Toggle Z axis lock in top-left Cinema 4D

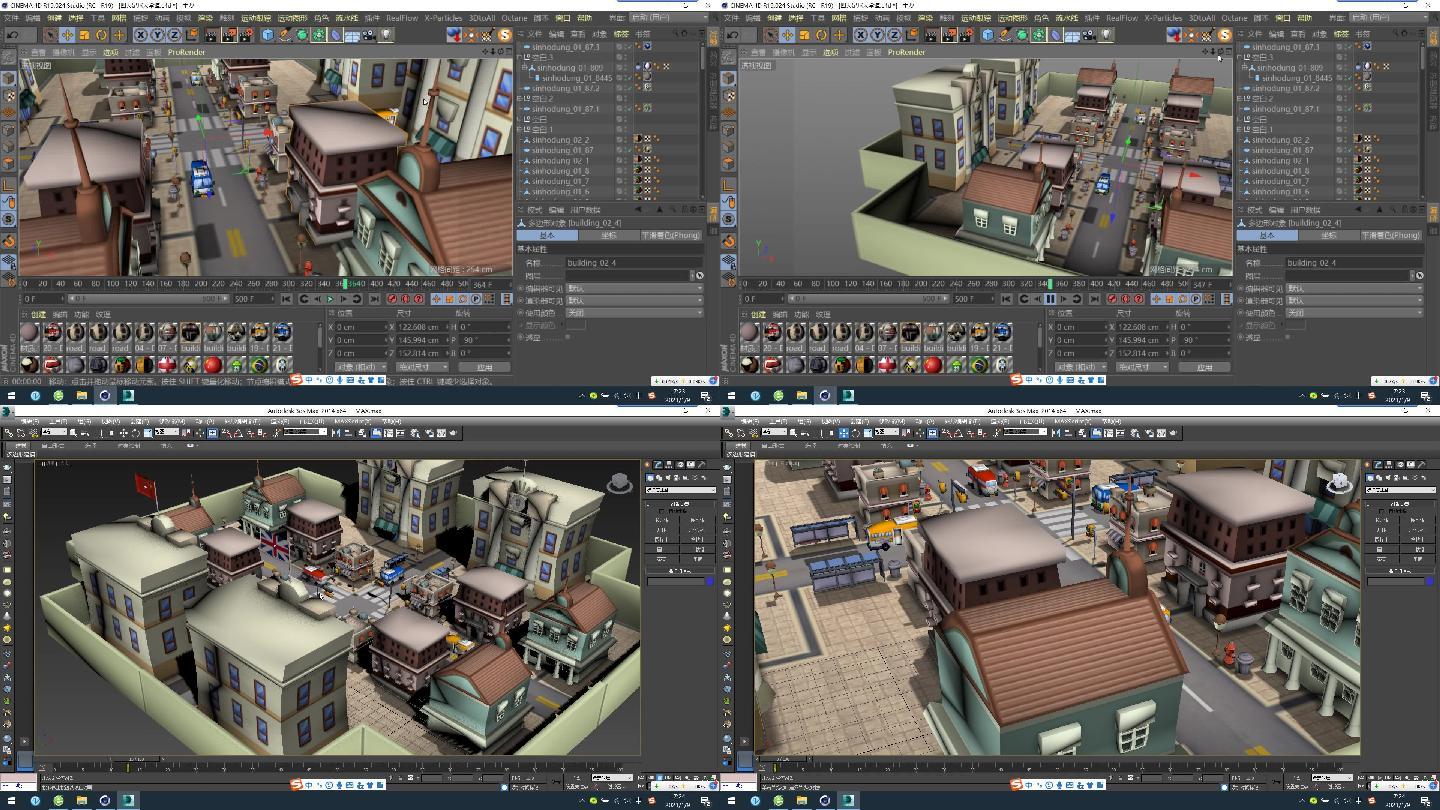point(174,34)
